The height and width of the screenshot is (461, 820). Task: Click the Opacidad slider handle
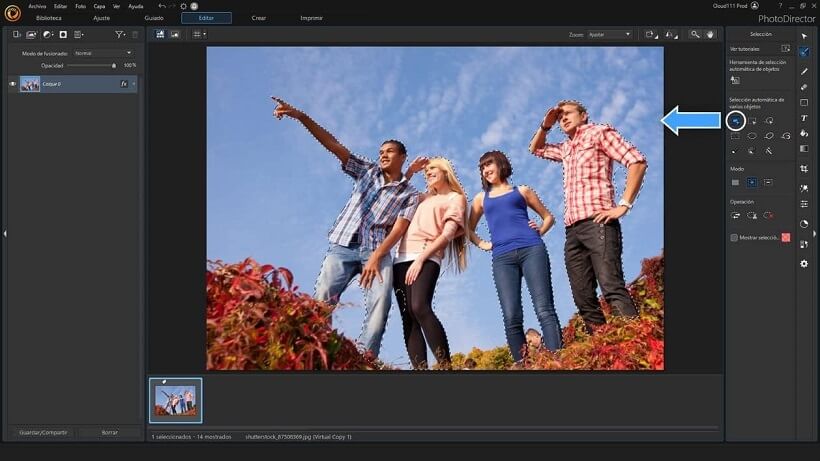point(114,66)
